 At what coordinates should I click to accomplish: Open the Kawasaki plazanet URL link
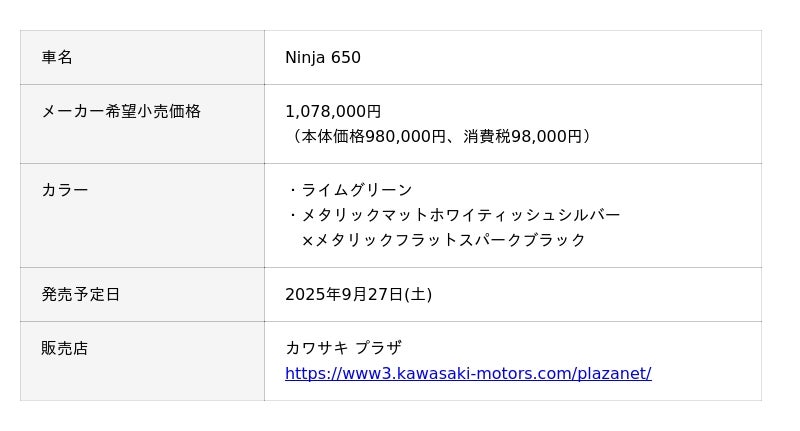pos(468,374)
